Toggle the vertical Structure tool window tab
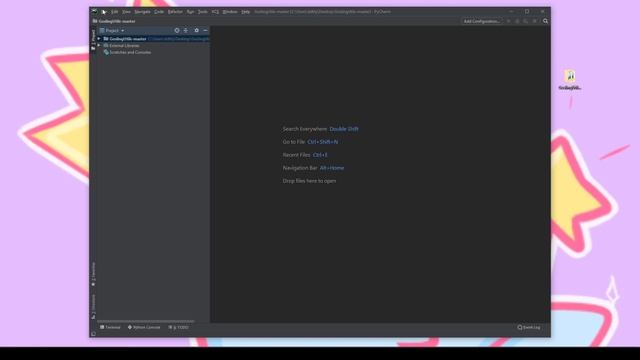Image resolution: width=640 pixels, height=360 pixels. [93, 306]
